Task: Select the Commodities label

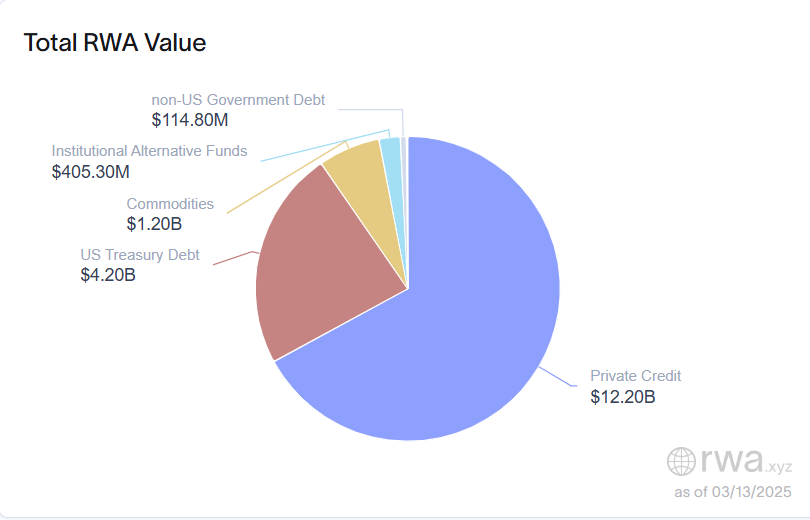Action: [x=170, y=204]
